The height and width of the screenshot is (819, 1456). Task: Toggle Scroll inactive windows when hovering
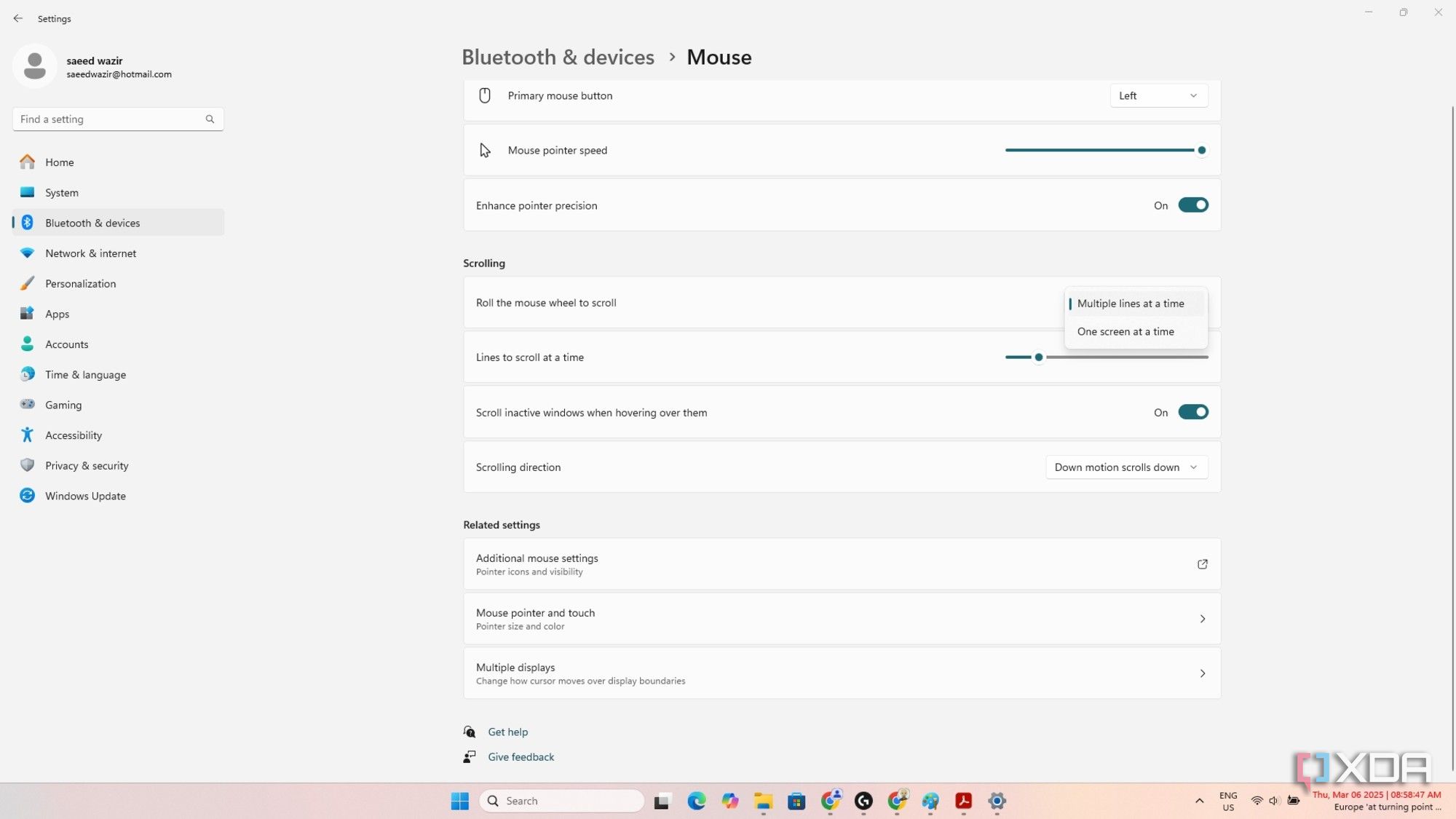click(x=1193, y=412)
